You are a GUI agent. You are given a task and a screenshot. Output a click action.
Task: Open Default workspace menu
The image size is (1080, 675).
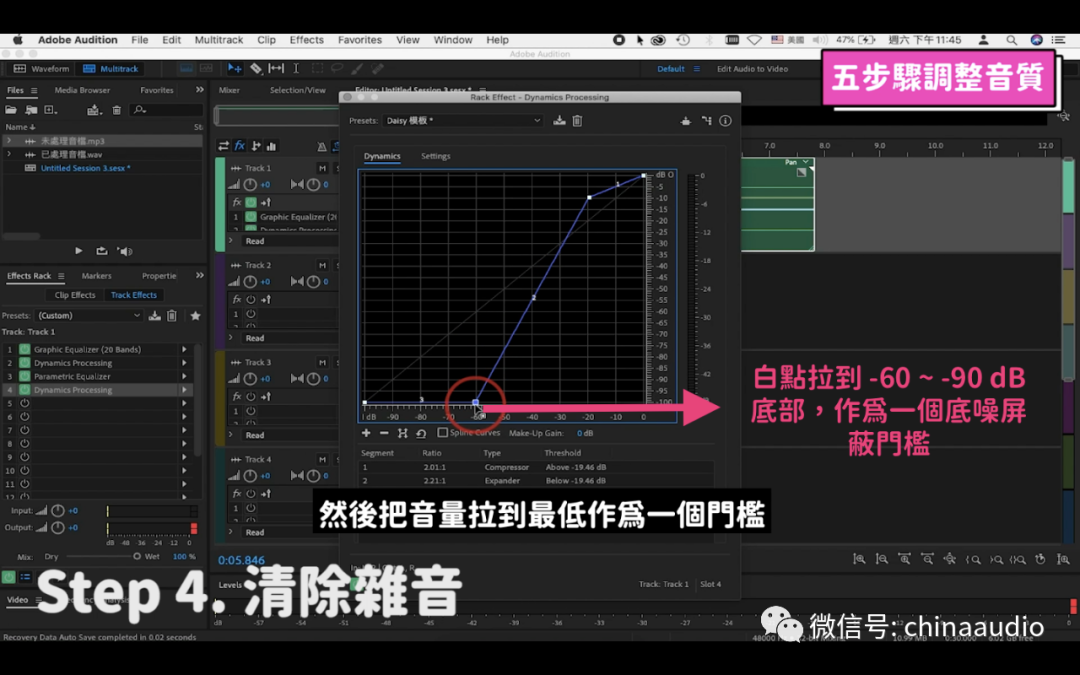(x=696, y=69)
